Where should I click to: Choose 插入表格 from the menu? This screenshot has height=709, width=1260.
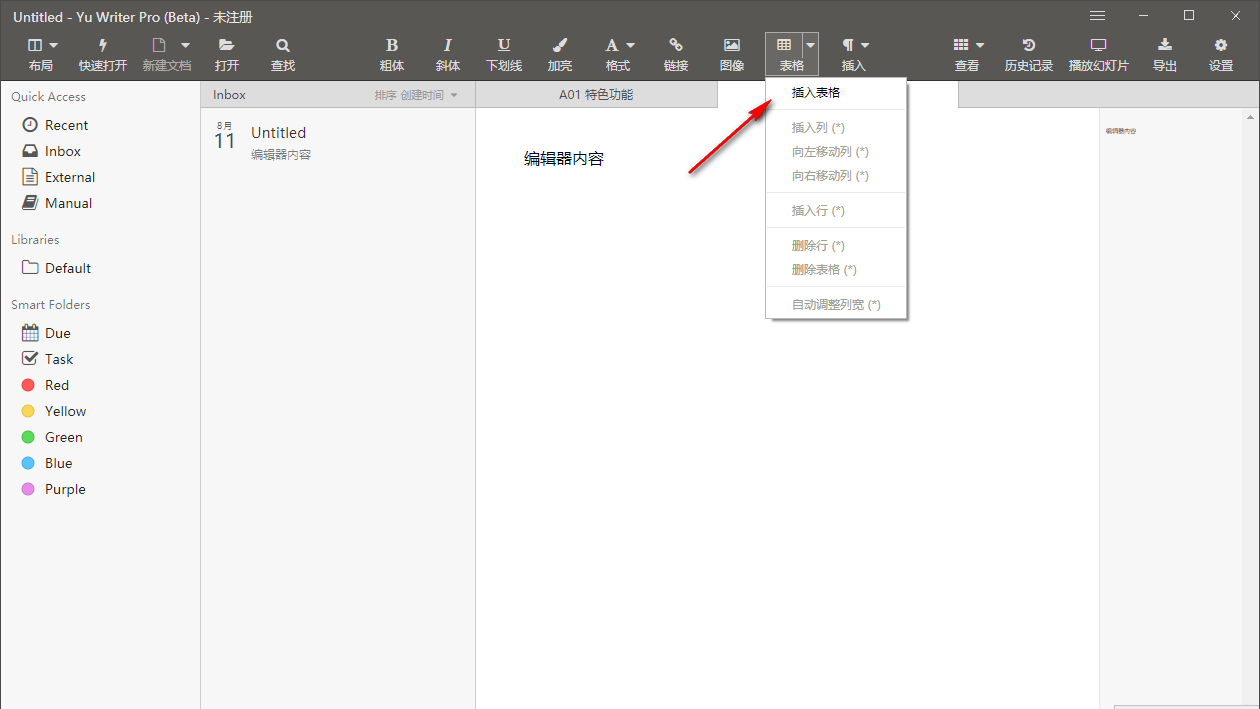tap(836, 93)
